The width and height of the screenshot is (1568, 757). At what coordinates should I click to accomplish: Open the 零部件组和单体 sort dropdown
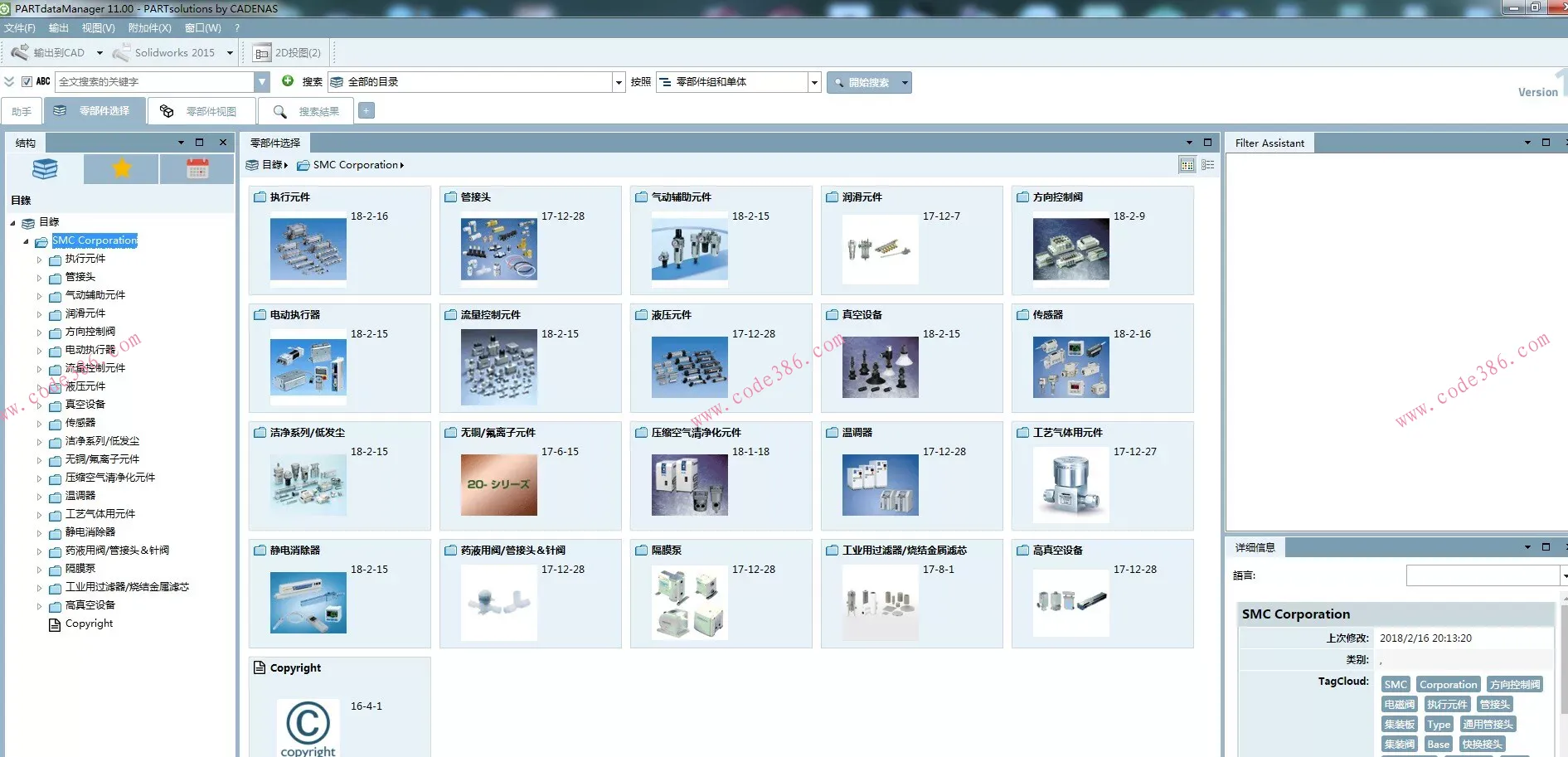click(814, 82)
